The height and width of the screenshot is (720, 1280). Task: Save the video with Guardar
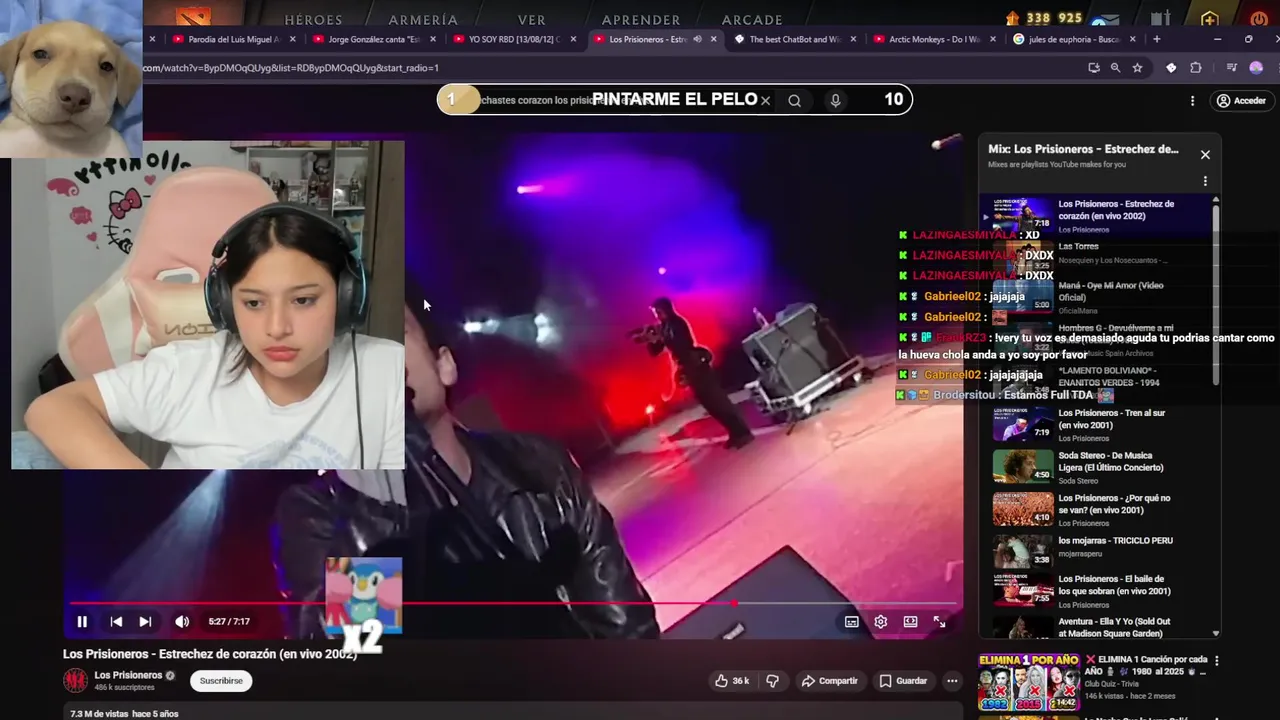click(x=903, y=681)
